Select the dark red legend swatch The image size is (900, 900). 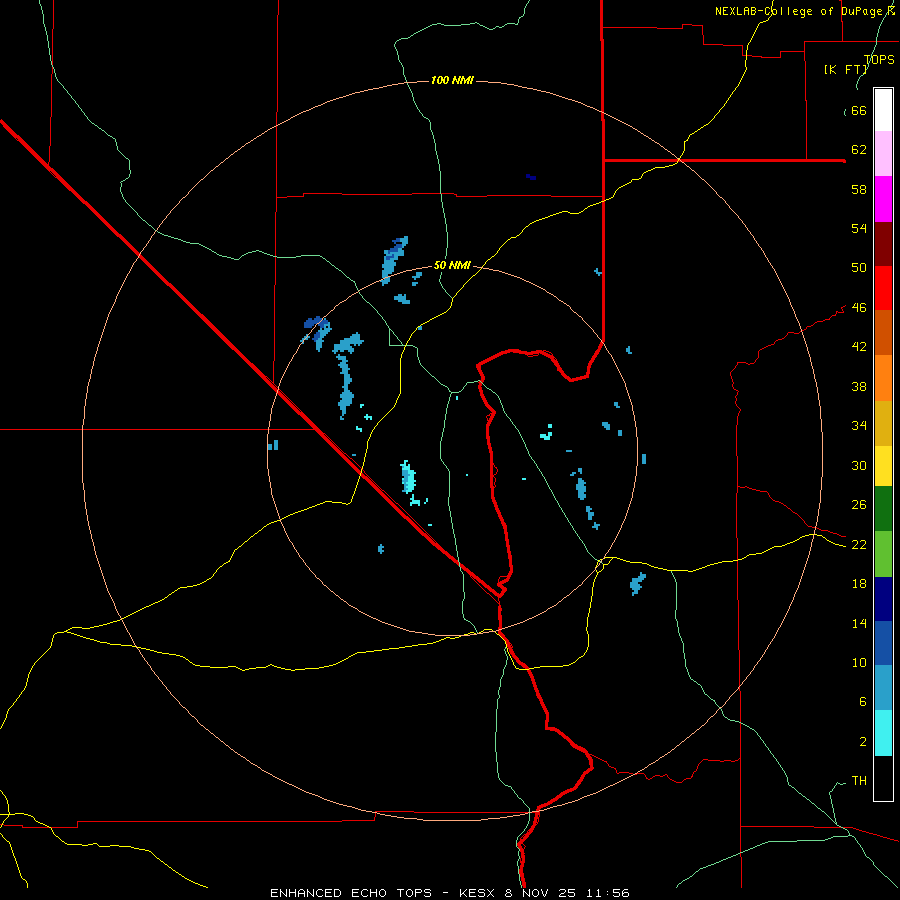883,243
